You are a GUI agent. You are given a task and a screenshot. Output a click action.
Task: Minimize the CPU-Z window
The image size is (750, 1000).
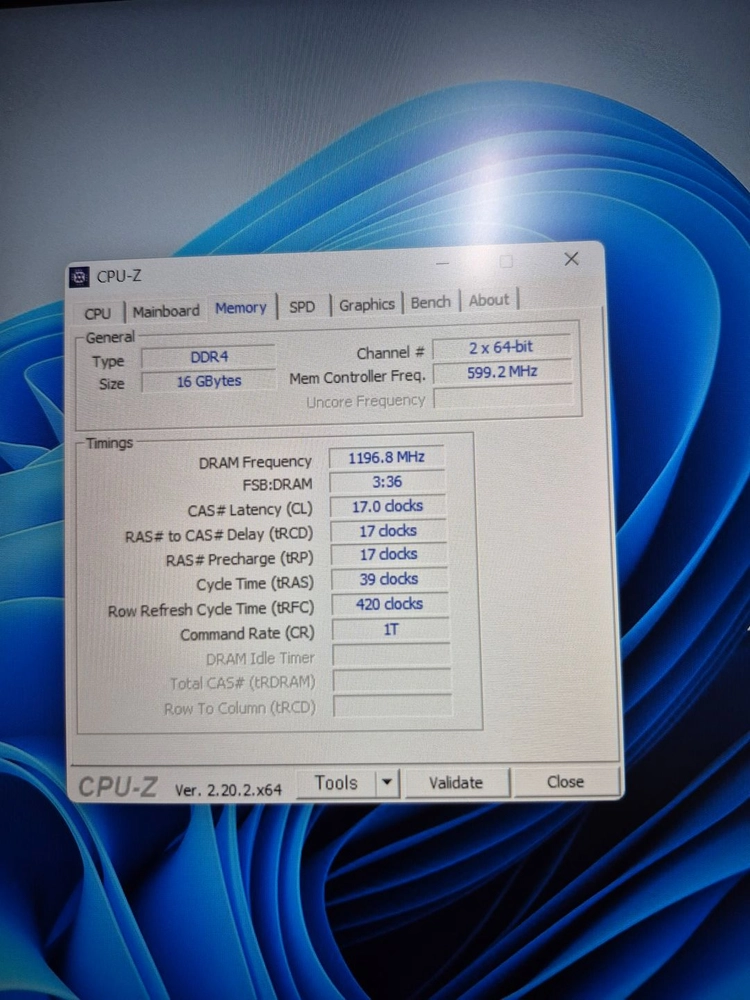pos(443,263)
